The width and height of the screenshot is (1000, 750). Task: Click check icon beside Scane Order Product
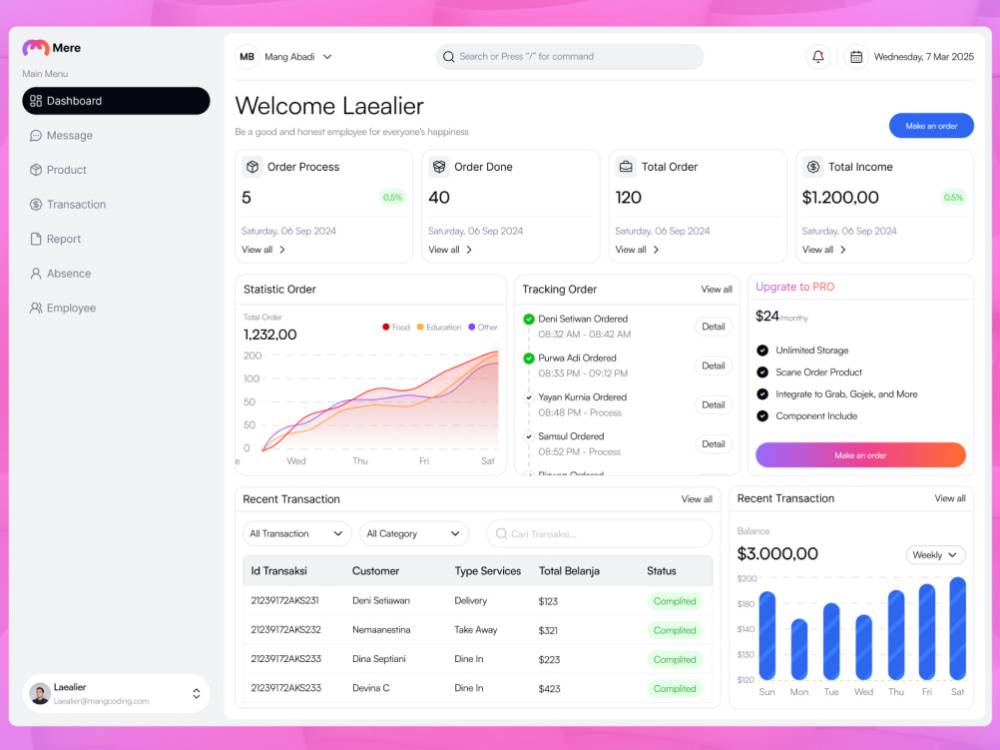pos(762,372)
